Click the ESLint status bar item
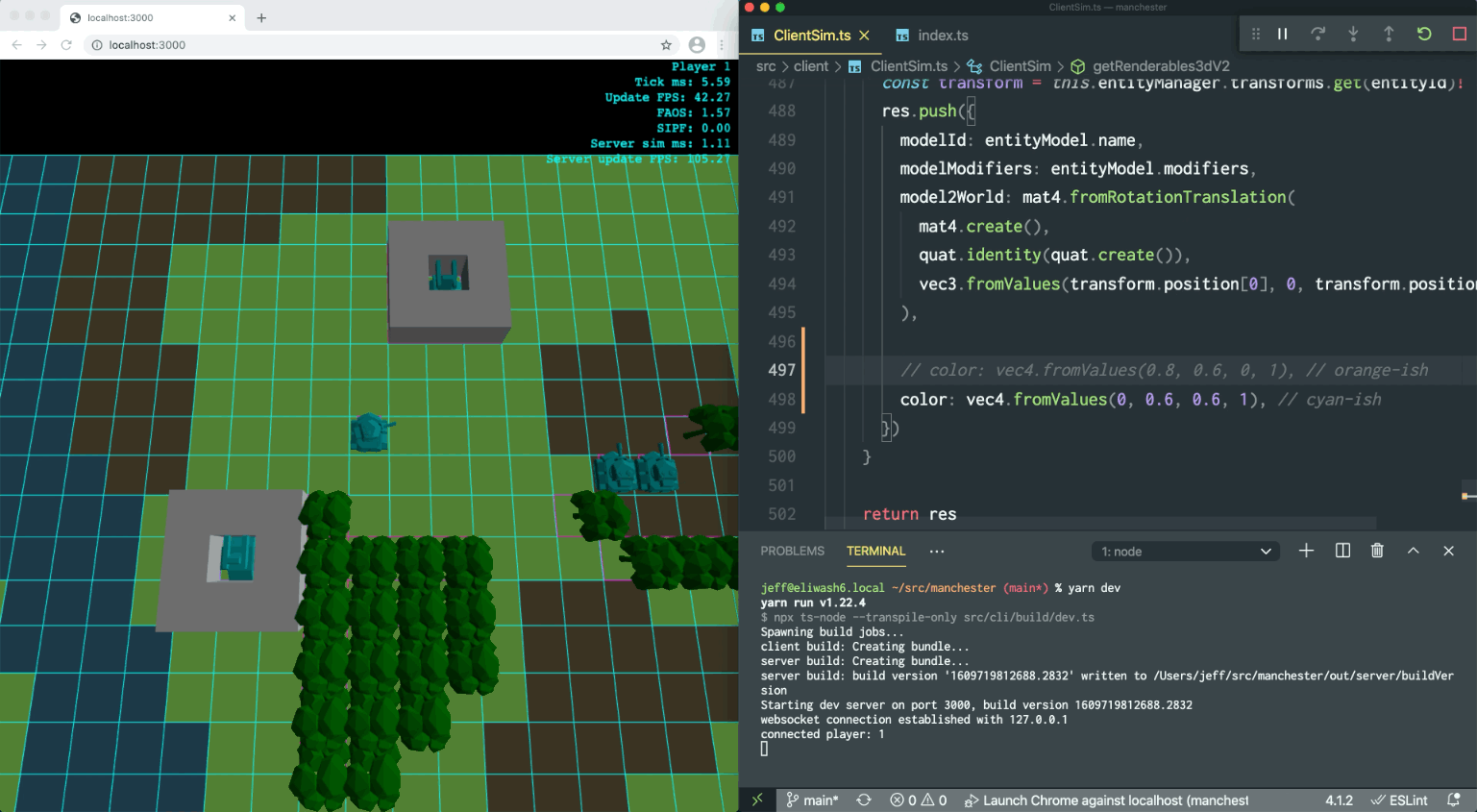Screen dimensions: 1477x812 point(1399,800)
